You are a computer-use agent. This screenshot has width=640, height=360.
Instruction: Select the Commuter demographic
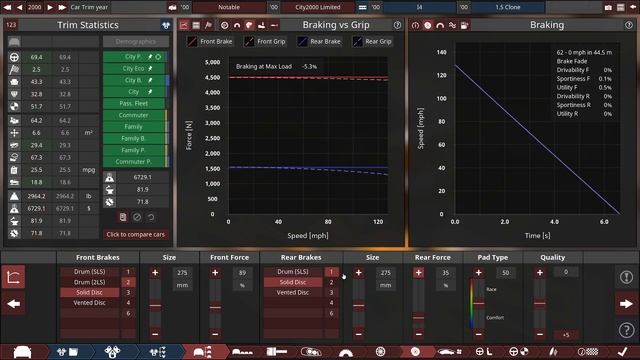coord(134,115)
